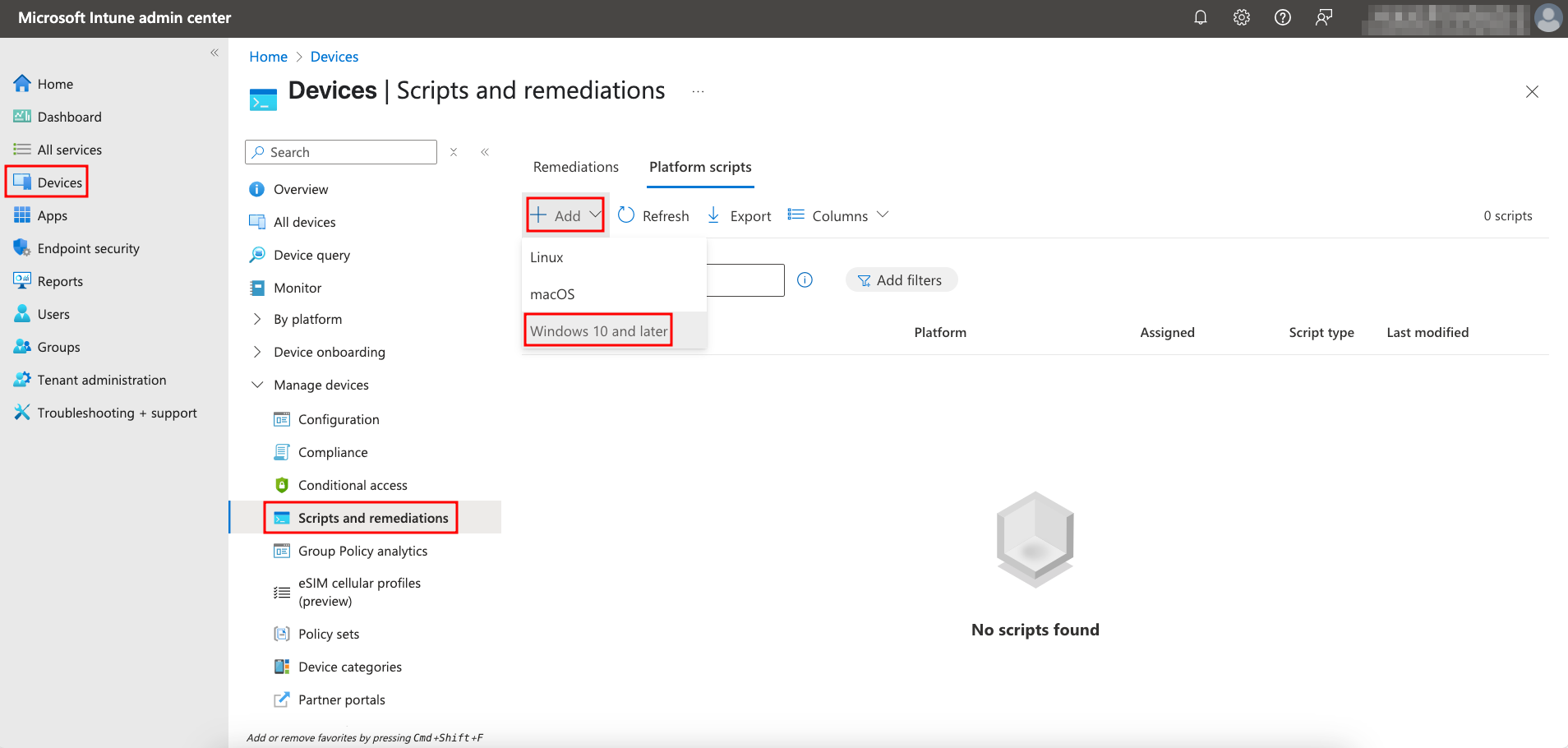Click the Refresh button
Screen dimensions: 1568x748
653,215
